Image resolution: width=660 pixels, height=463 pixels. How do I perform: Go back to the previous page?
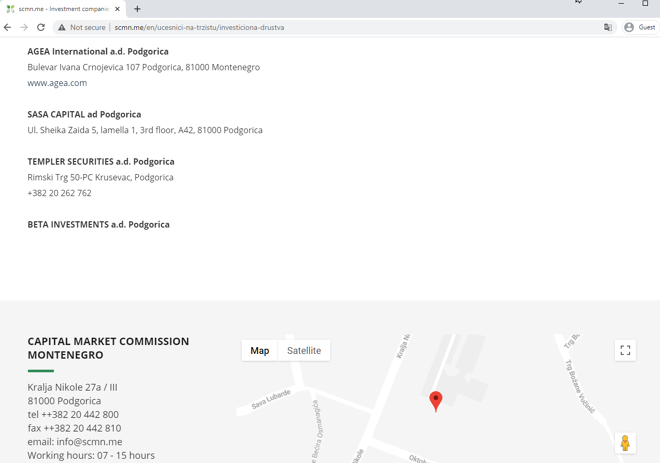click(8, 27)
